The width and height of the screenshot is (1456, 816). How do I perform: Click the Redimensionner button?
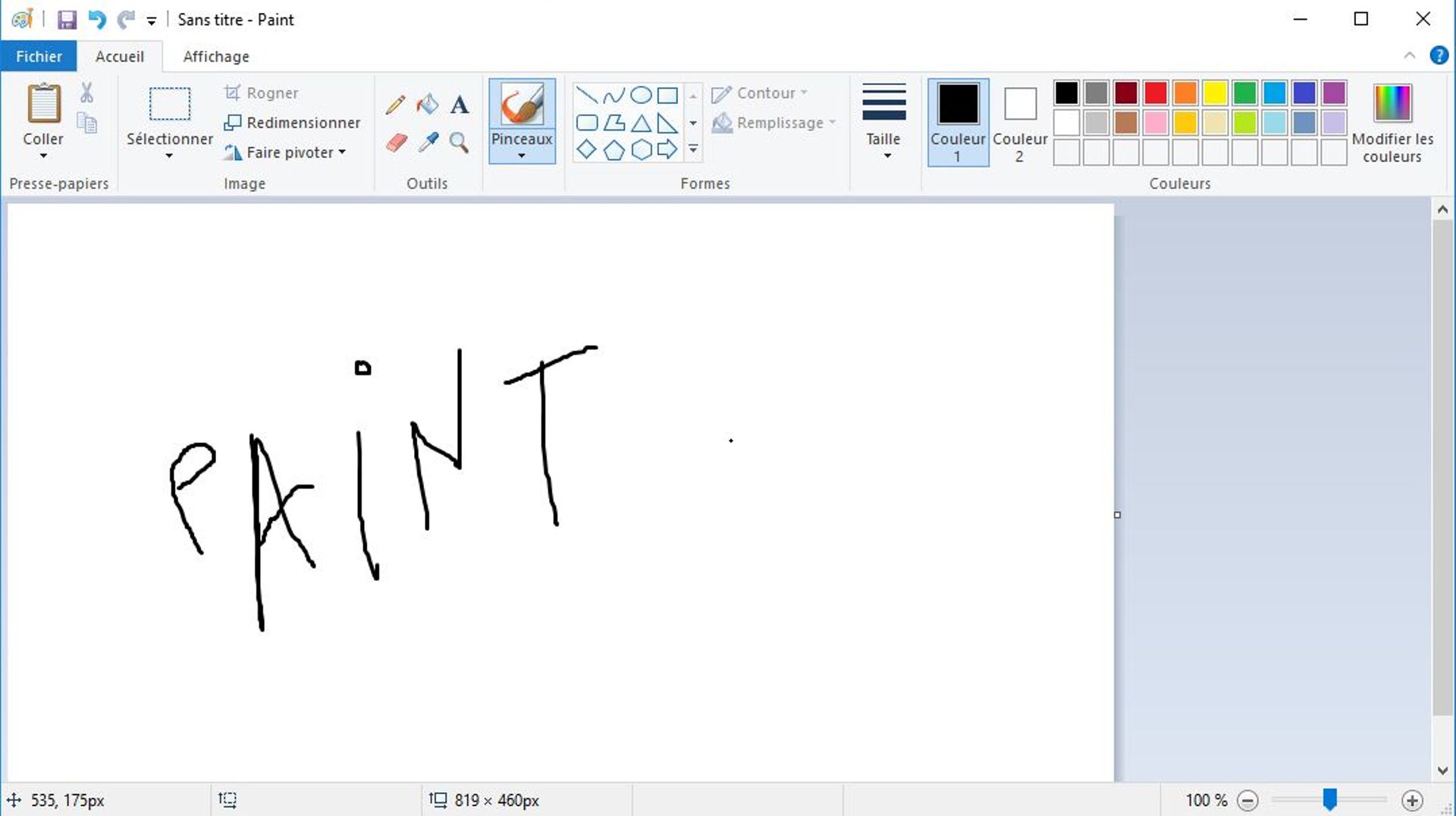click(292, 122)
